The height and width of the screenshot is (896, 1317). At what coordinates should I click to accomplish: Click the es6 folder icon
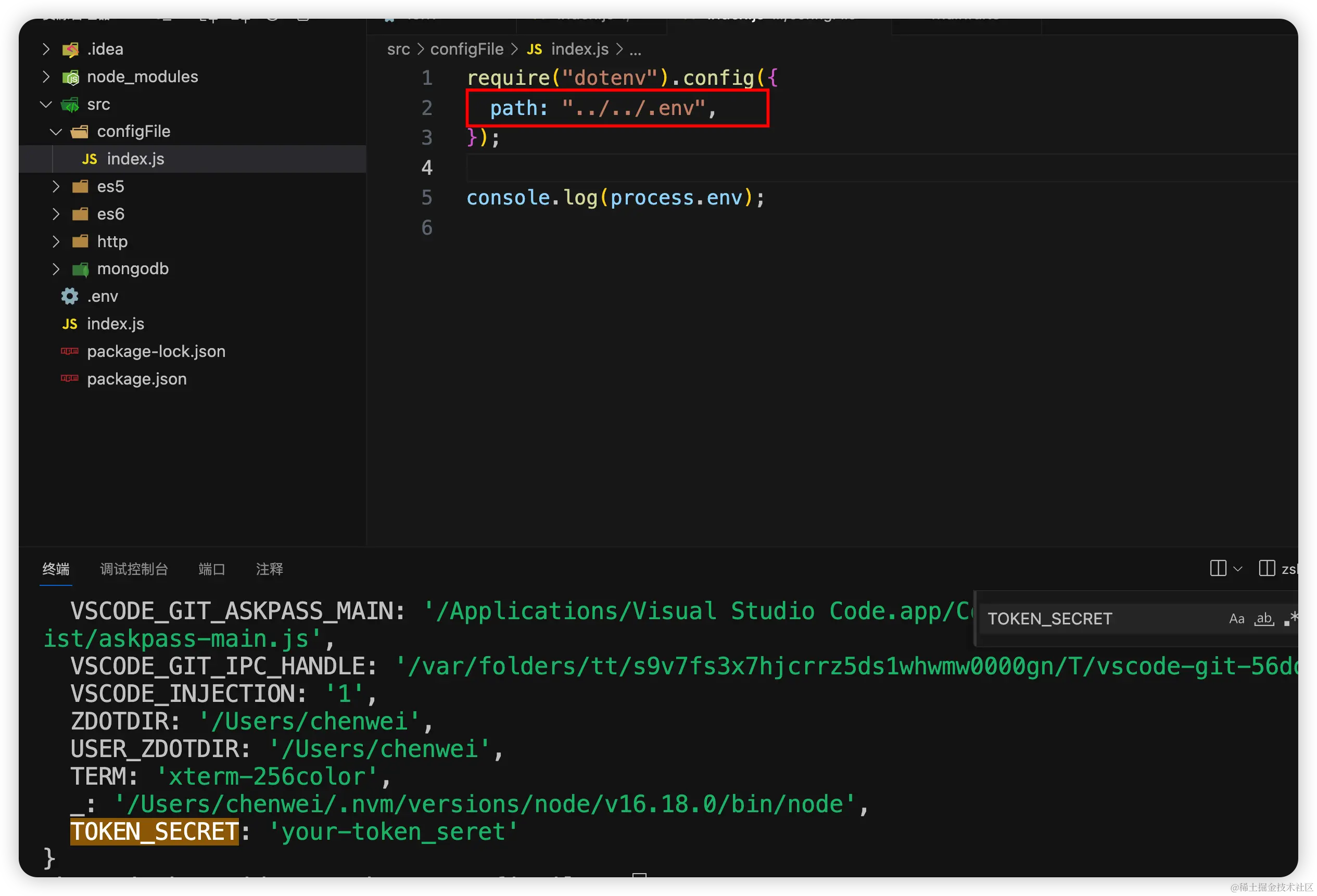coord(80,214)
